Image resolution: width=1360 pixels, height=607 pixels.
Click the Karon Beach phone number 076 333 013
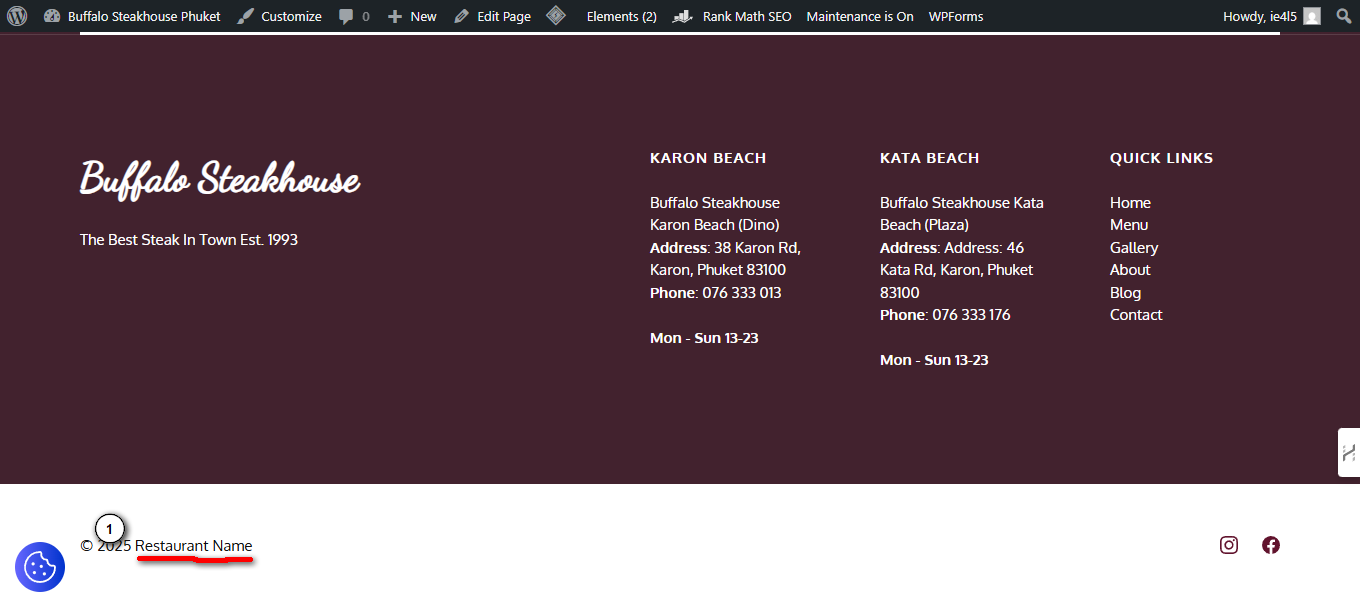[x=742, y=293]
